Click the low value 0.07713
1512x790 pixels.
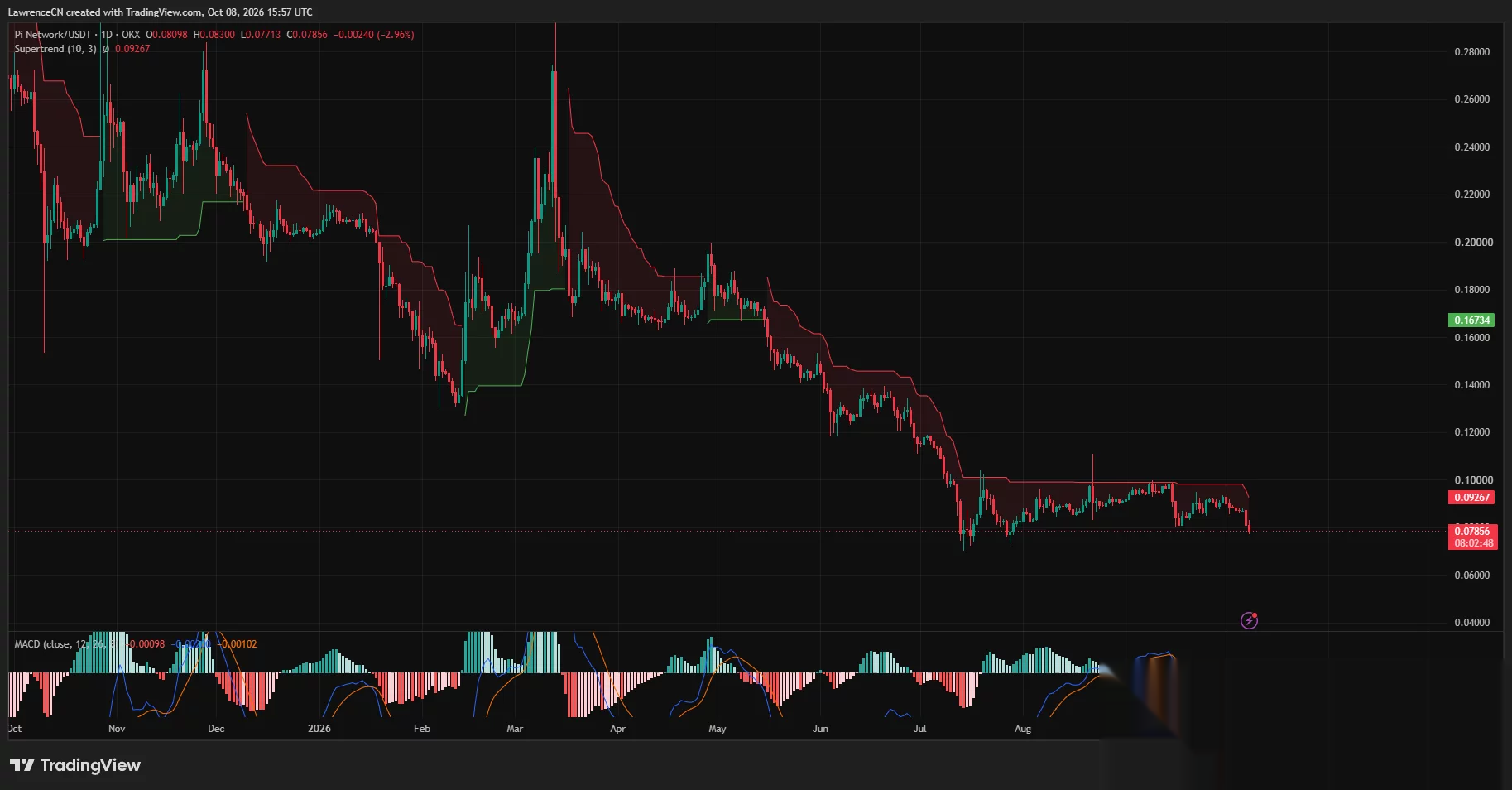click(263, 35)
